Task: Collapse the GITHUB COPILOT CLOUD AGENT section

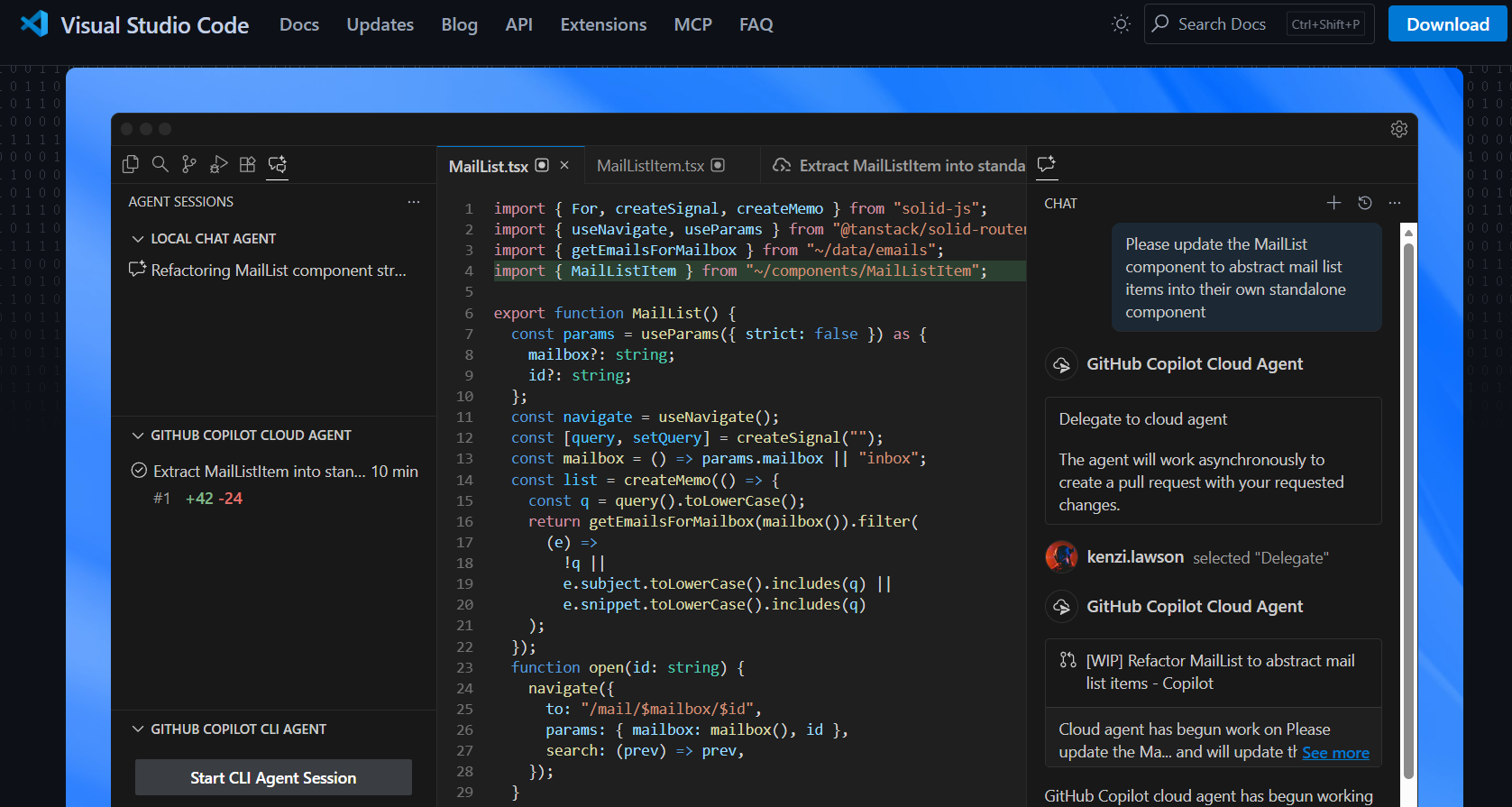Action: coord(138,436)
